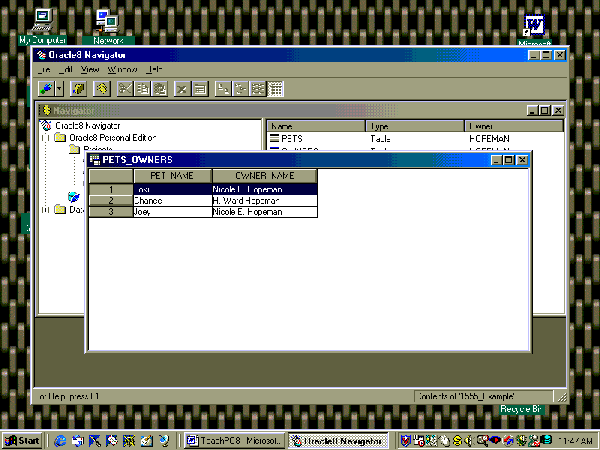Click the Navigator child window title icon
The width and height of the screenshot is (600, 450).
click(x=47, y=111)
